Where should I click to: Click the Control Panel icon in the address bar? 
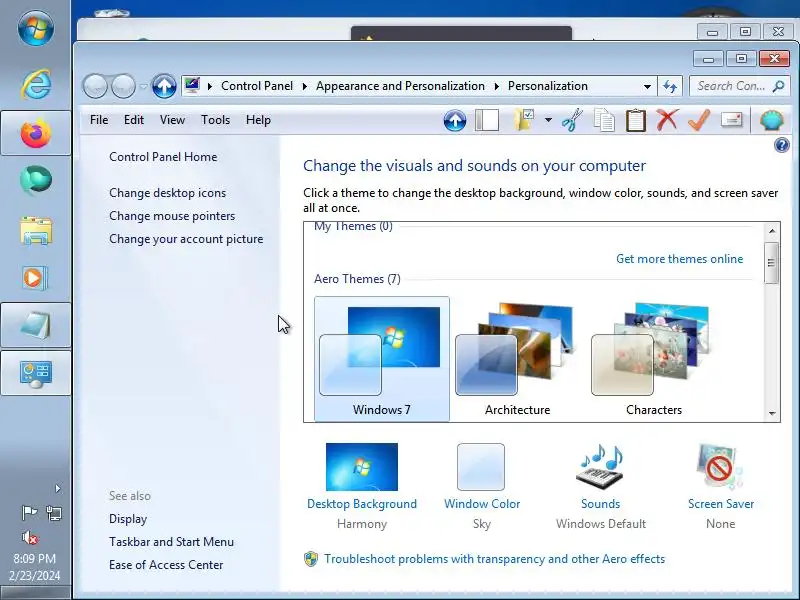[192, 85]
